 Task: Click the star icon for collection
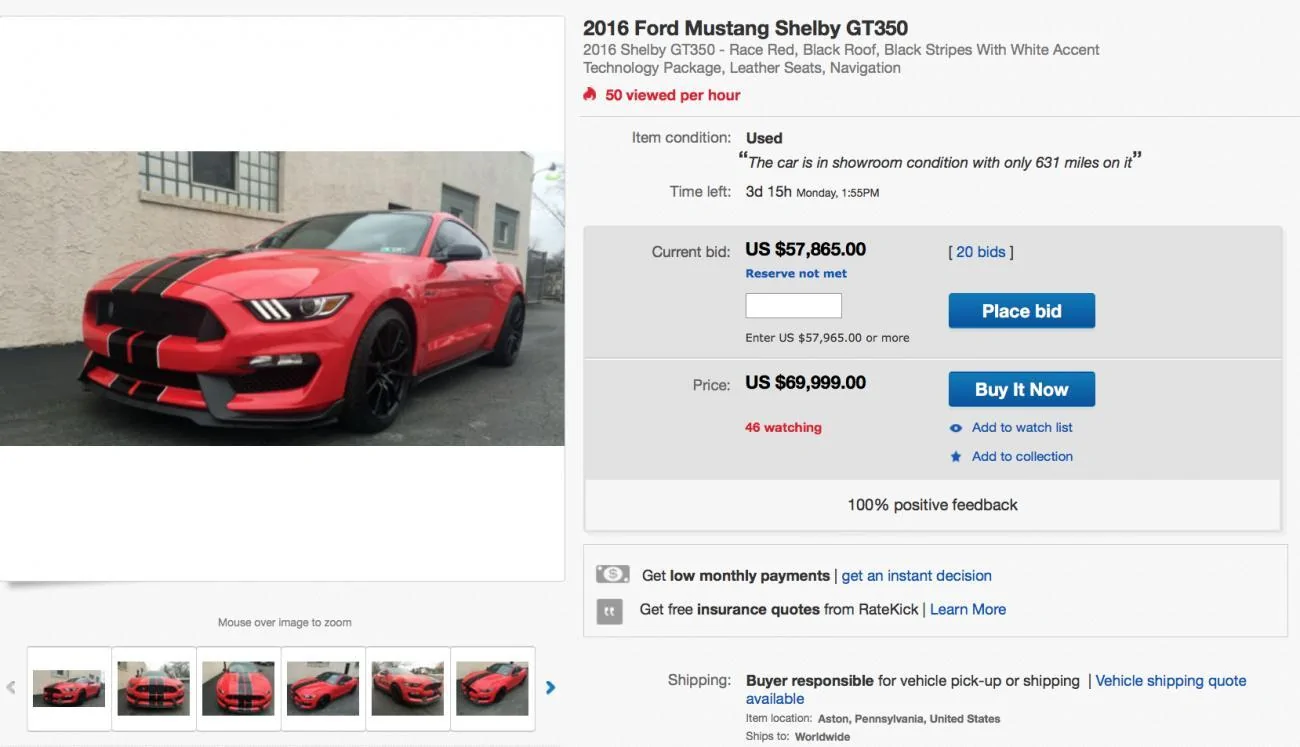coord(956,457)
